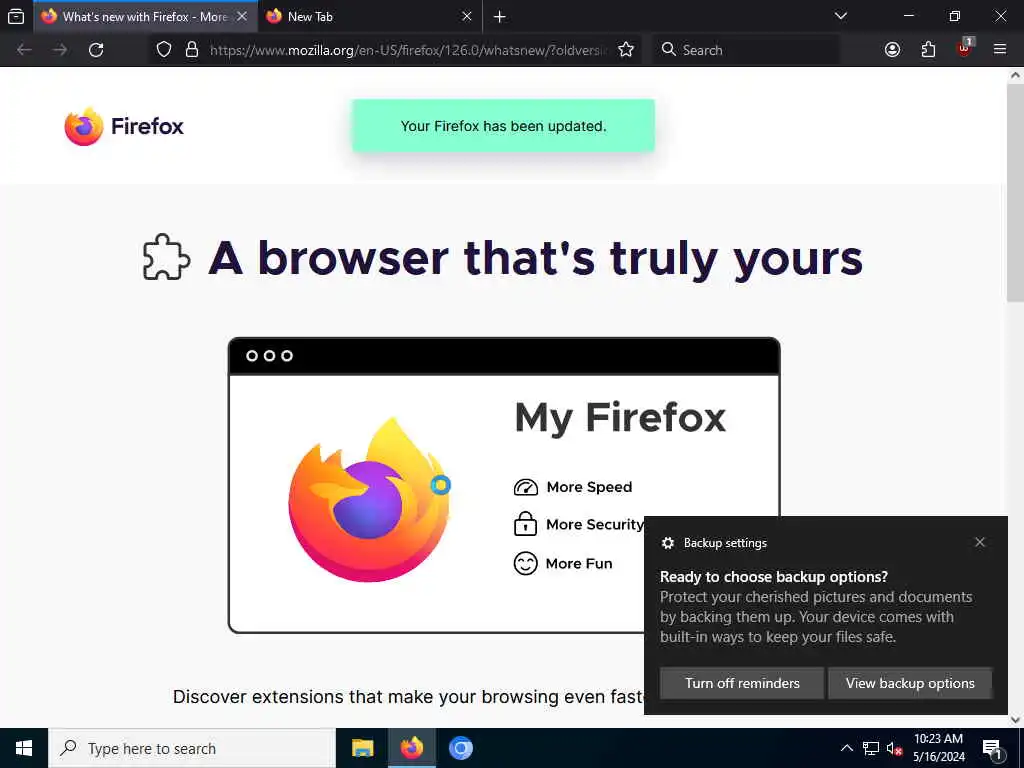The image size is (1024, 768).
Task: Close the "What's new with Firefox" tab
Action: coord(242,16)
